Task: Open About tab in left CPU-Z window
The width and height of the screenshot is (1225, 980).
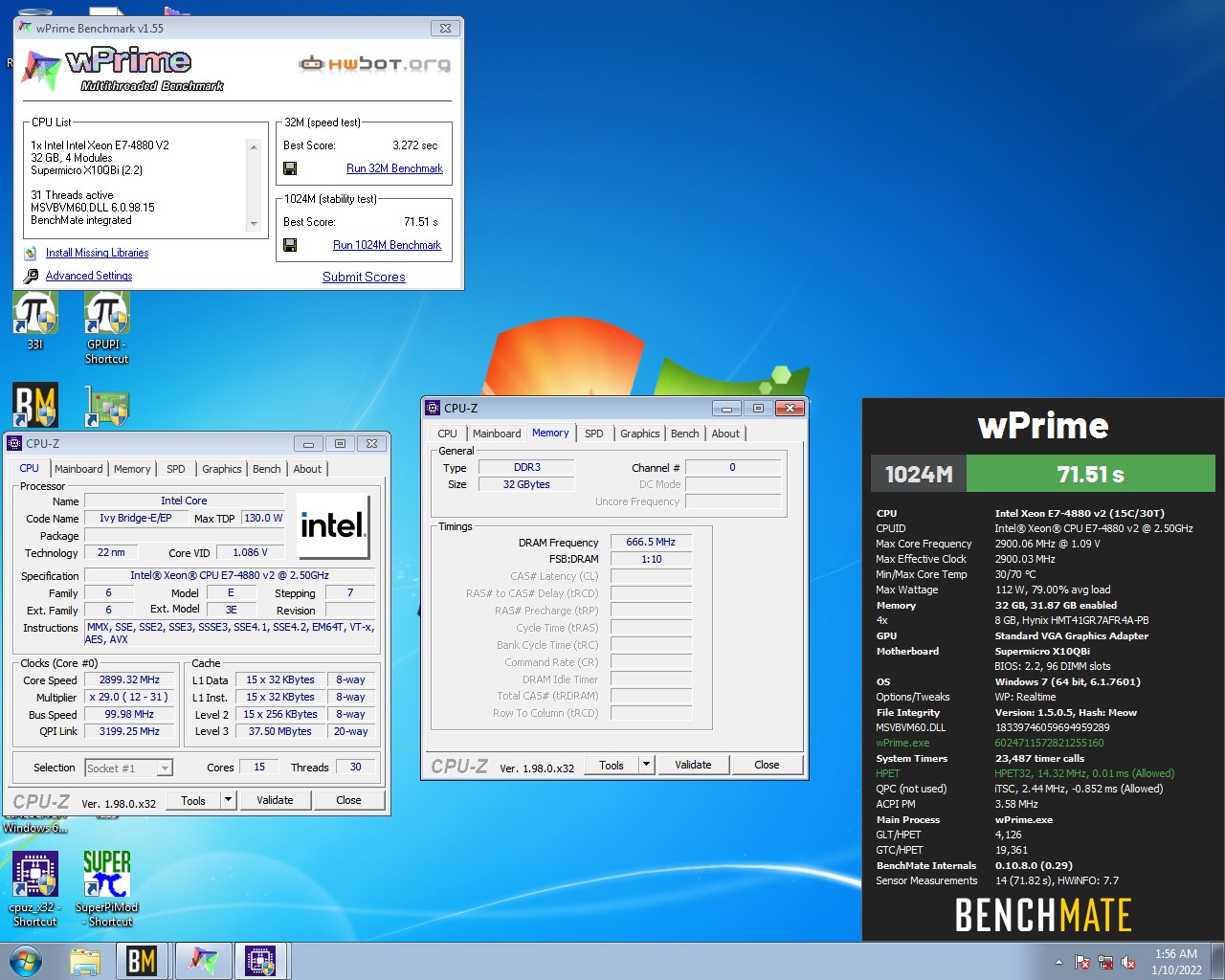Action: tap(307, 469)
